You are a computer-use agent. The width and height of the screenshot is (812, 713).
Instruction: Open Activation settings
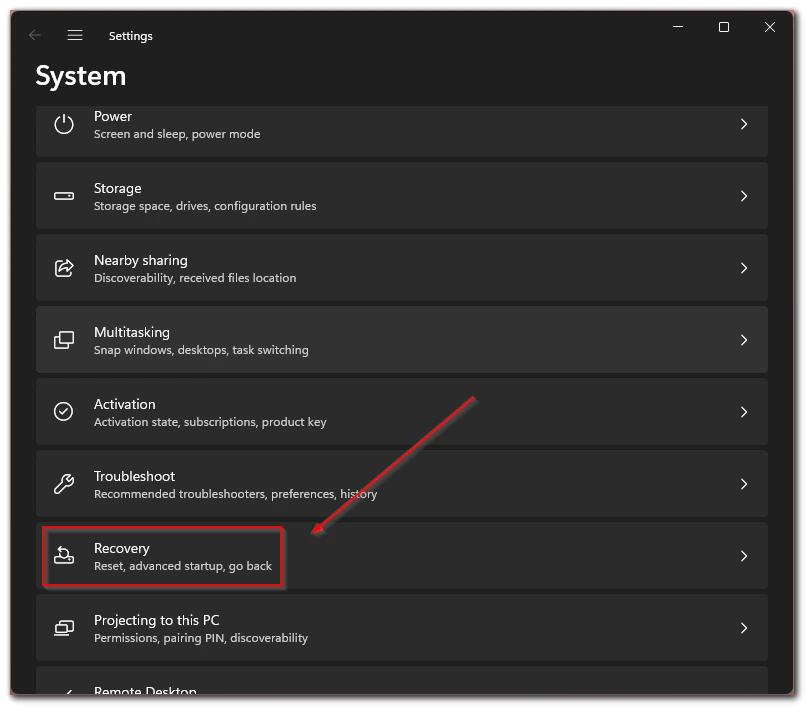click(402, 412)
